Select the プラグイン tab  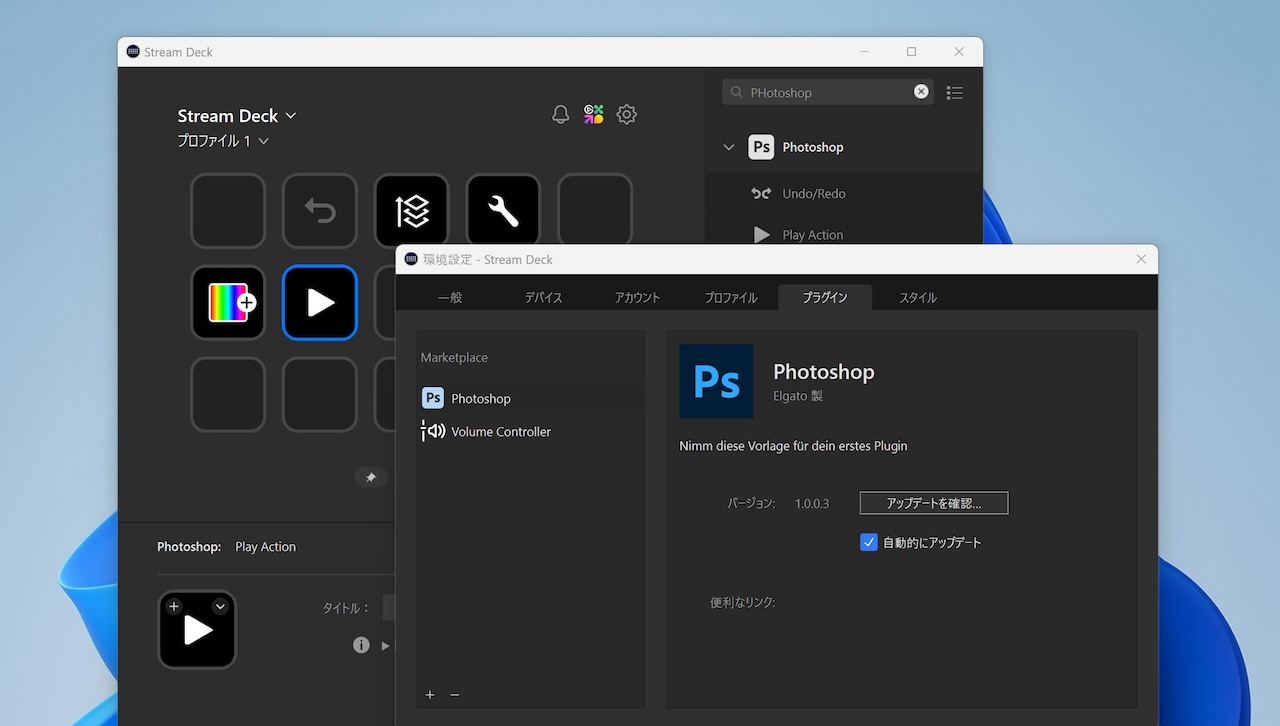(x=824, y=297)
